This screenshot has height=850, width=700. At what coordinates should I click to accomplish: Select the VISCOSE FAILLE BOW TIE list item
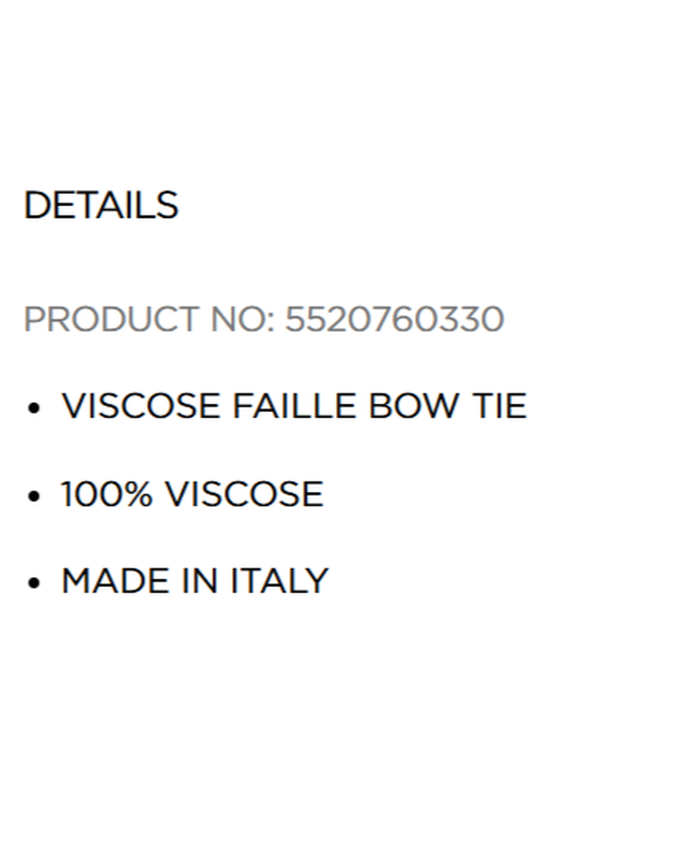pyautogui.click(x=294, y=406)
